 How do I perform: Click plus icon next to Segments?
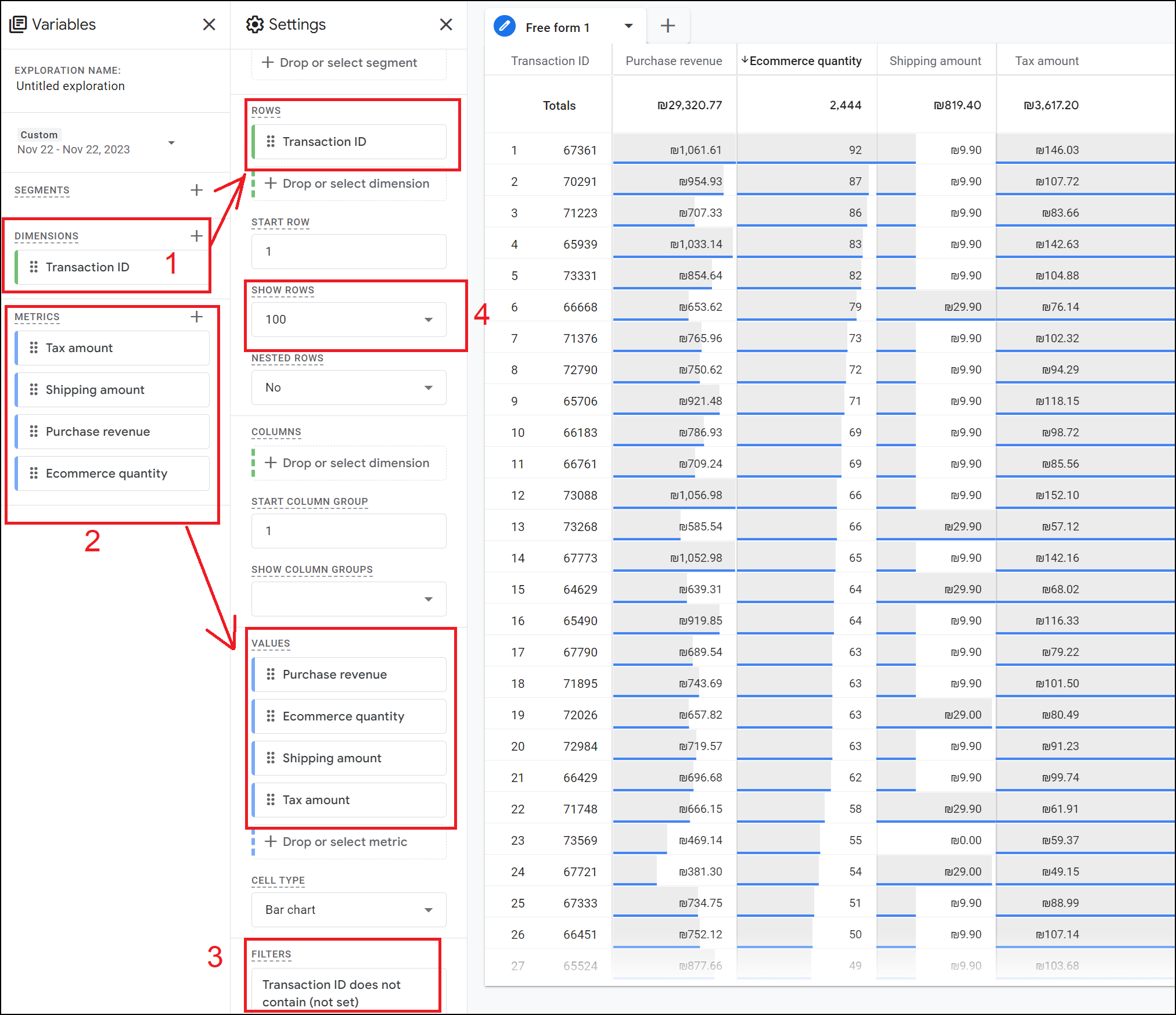click(x=196, y=190)
